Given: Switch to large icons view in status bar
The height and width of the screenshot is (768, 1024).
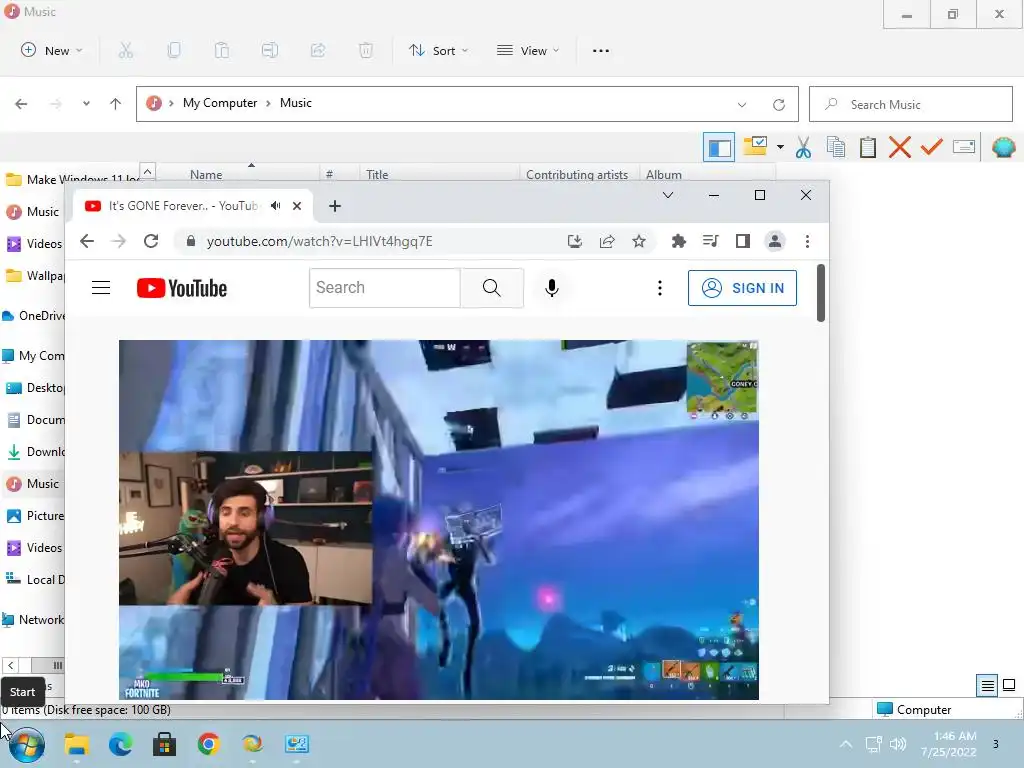Looking at the screenshot, I should [1009, 685].
